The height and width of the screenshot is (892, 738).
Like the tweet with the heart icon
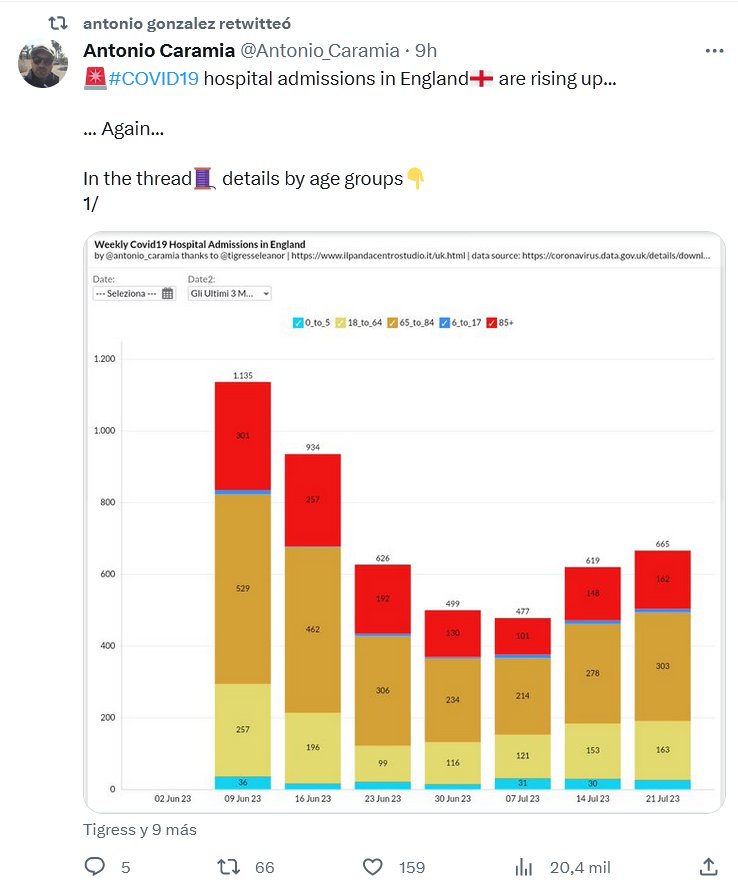pyautogui.click(x=373, y=867)
